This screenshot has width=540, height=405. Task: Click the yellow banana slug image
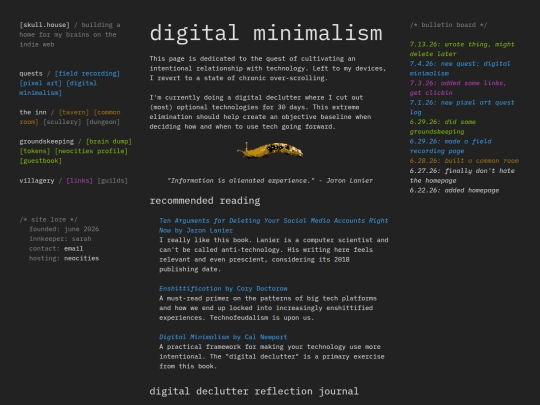[270, 150]
